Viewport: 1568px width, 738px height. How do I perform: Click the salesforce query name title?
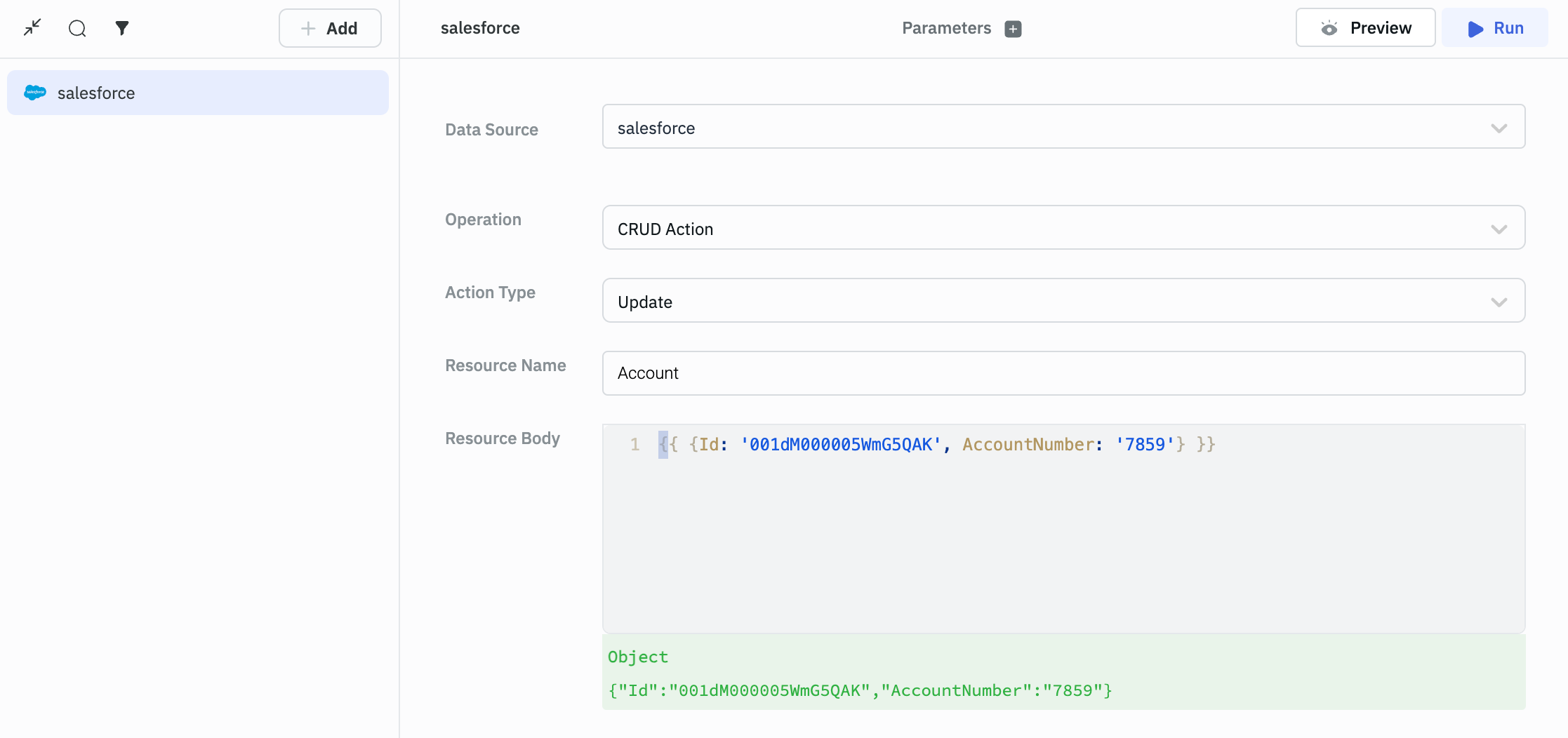[x=480, y=28]
